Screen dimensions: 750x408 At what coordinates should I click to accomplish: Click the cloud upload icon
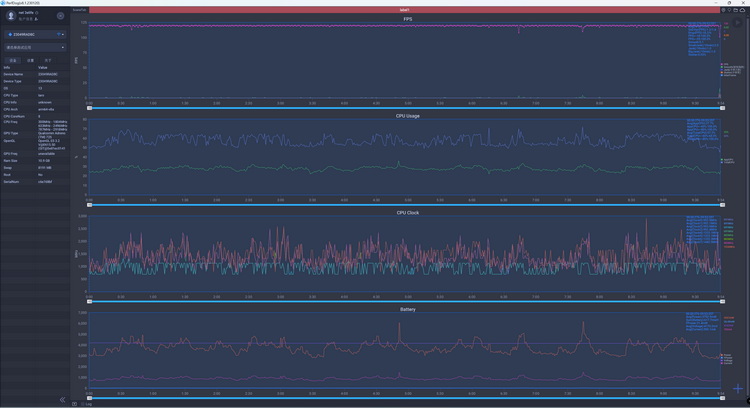pos(742,10)
